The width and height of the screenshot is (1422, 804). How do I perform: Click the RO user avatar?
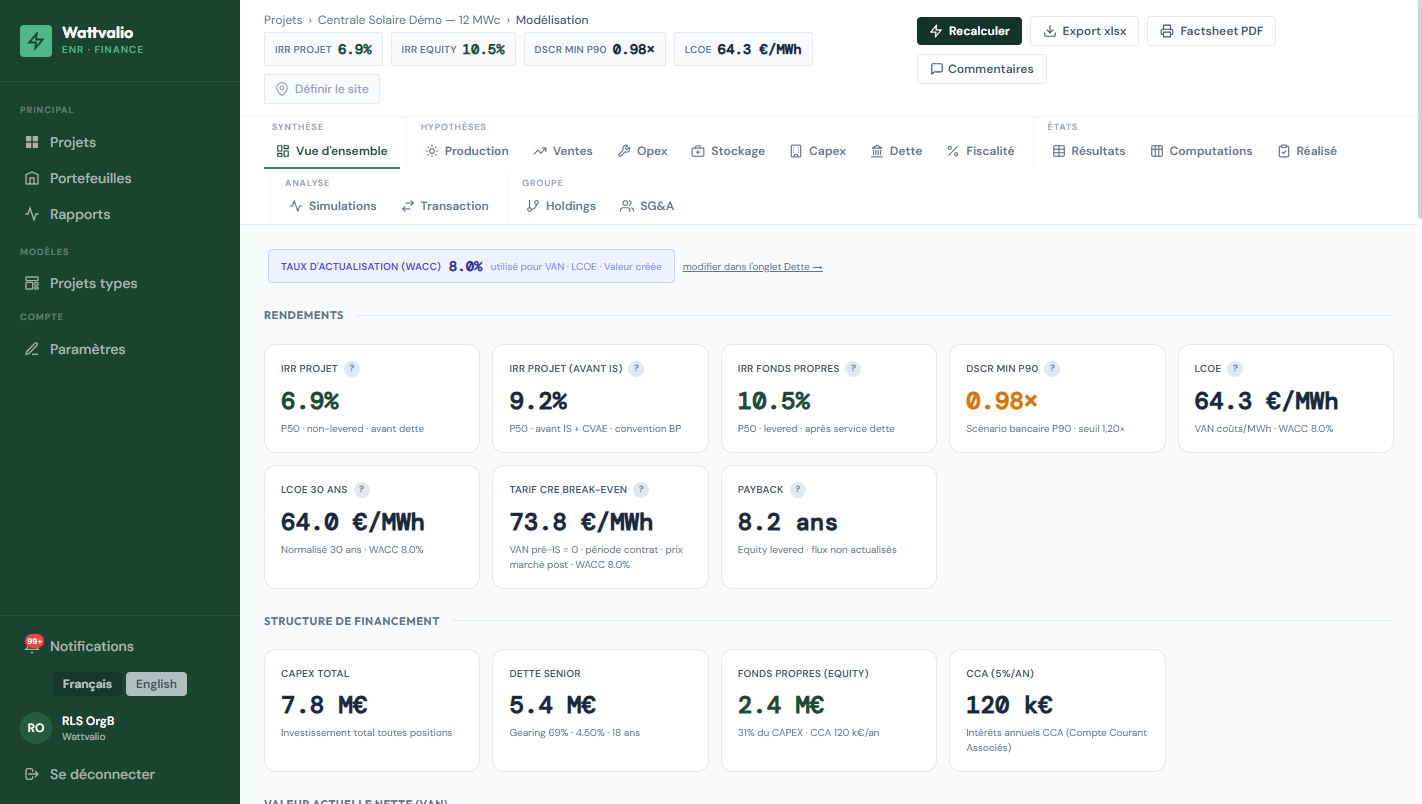[36, 728]
